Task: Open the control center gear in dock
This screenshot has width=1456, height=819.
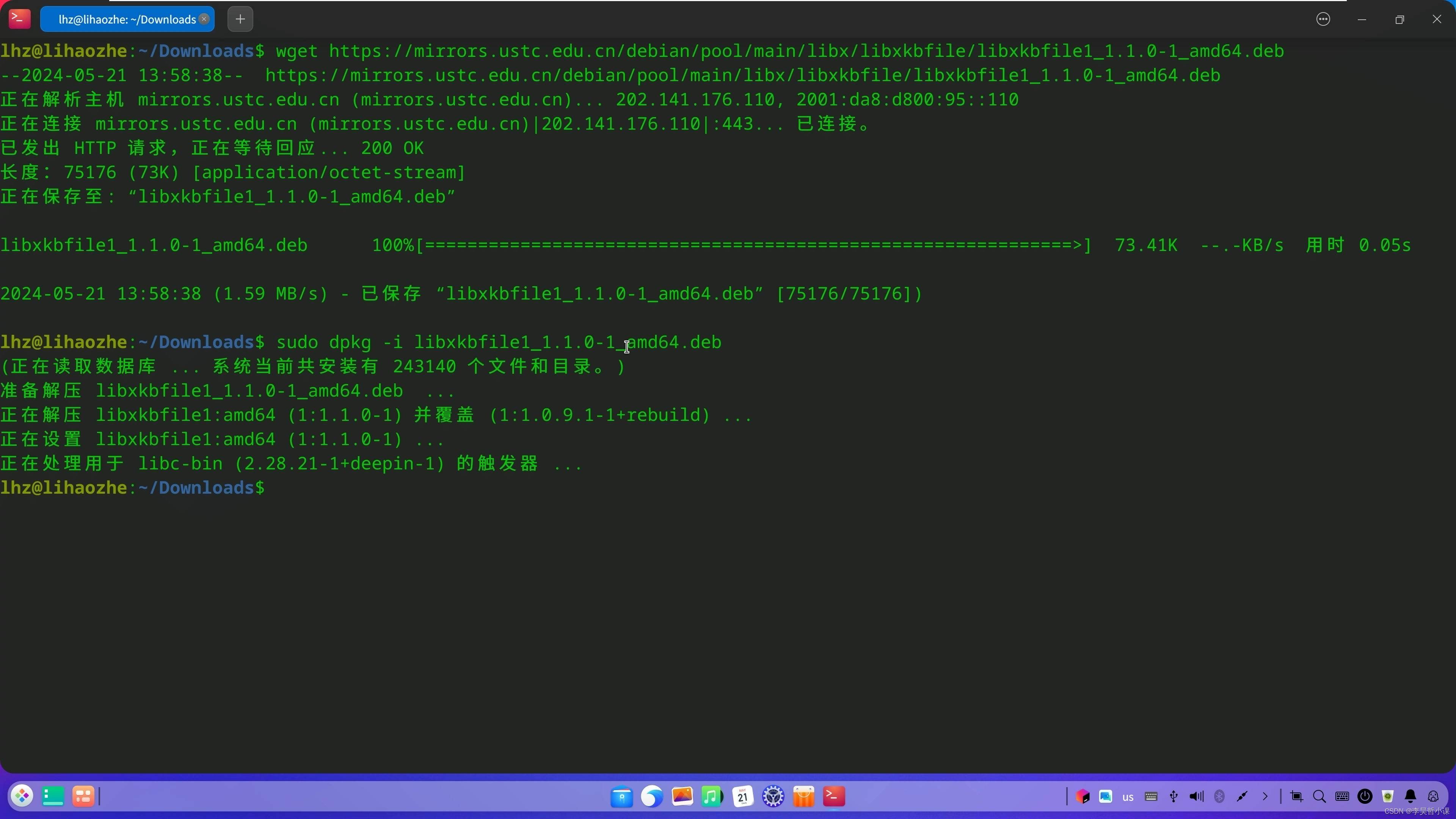Action: click(773, 797)
